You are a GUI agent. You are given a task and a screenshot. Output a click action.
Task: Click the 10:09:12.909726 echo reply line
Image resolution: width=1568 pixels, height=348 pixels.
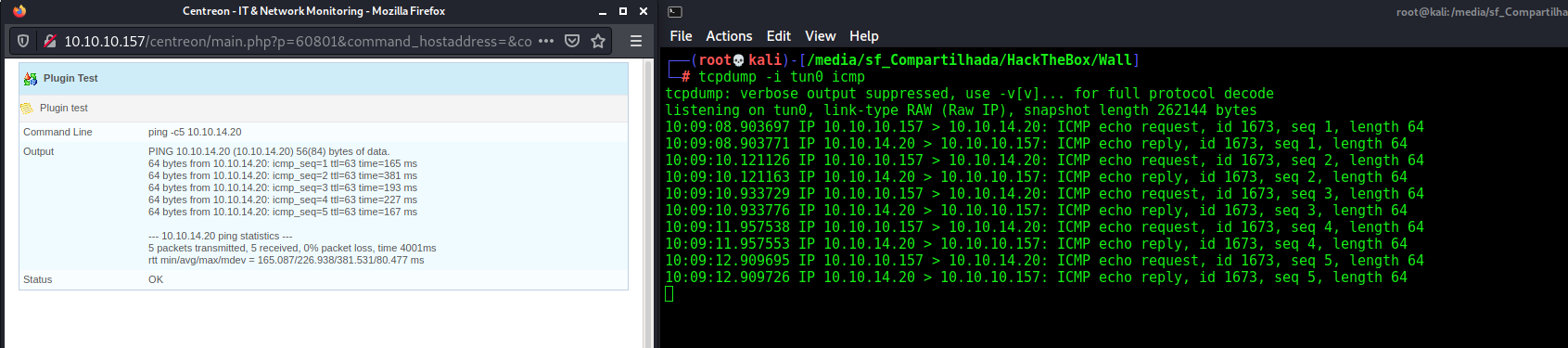1036,277
